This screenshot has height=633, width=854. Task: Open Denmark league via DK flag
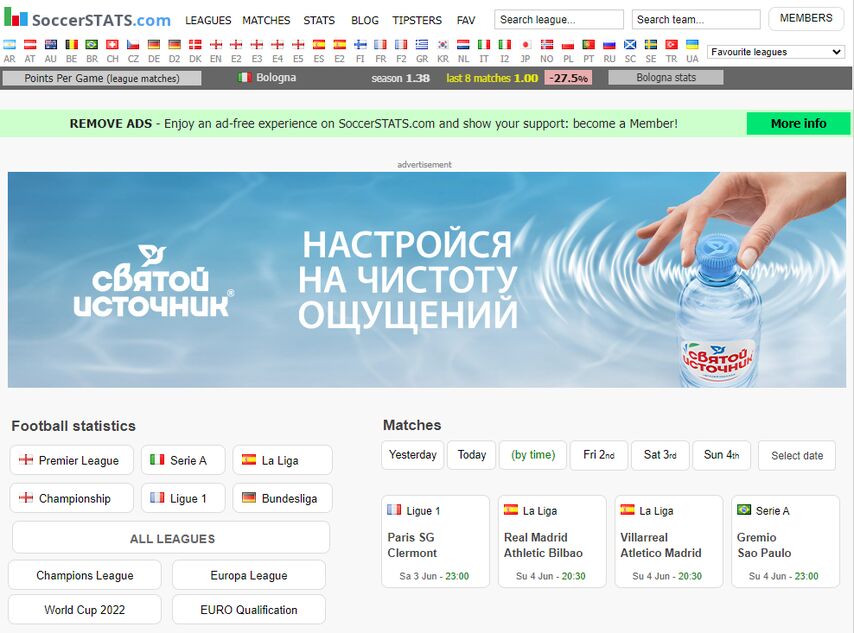pyautogui.click(x=195, y=45)
